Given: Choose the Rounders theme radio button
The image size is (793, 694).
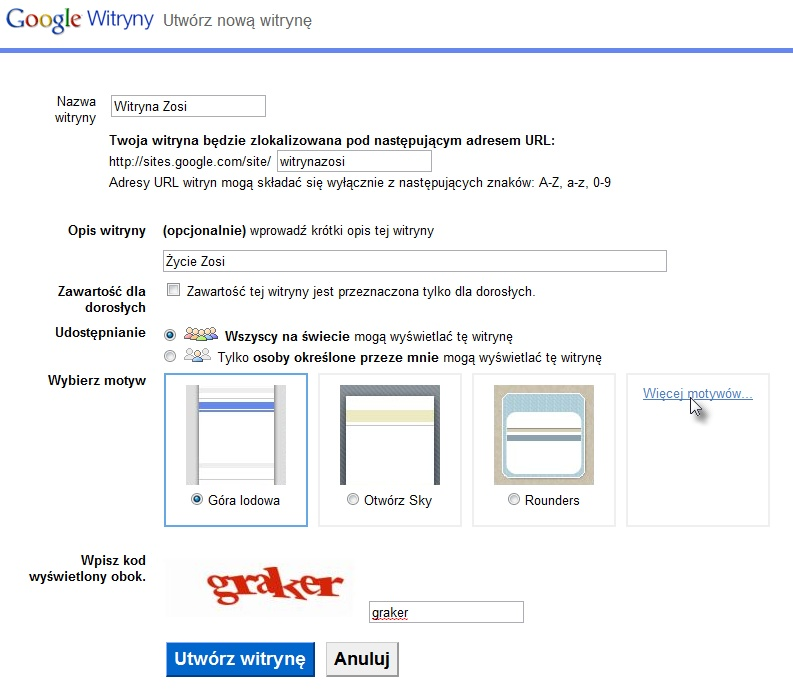Looking at the screenshot, I should 513,499.
